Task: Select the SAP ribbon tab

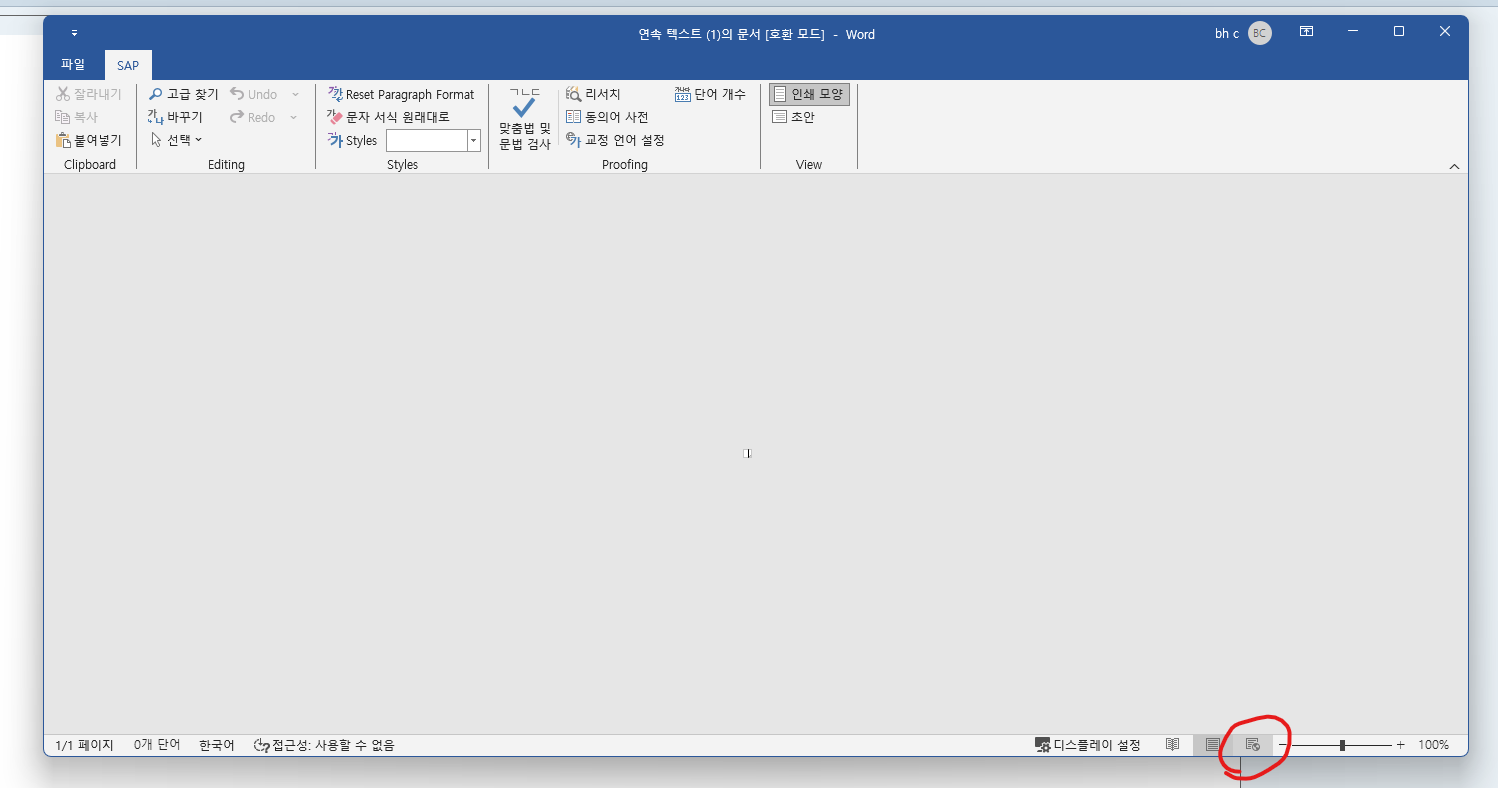Action: click(128, 65)
